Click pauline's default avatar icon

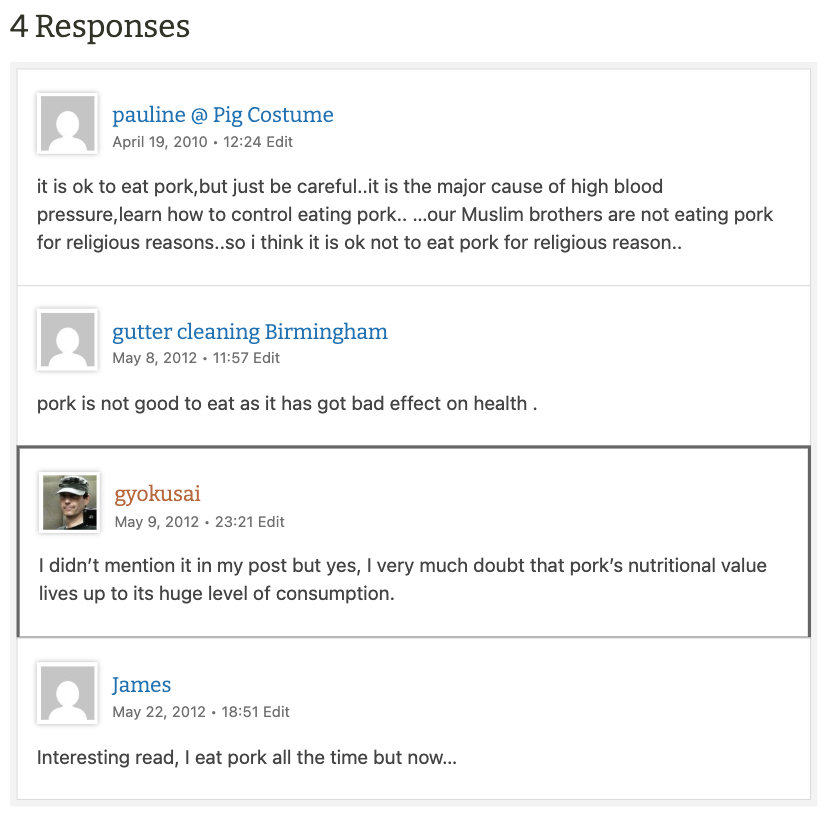tap(67, 124)
